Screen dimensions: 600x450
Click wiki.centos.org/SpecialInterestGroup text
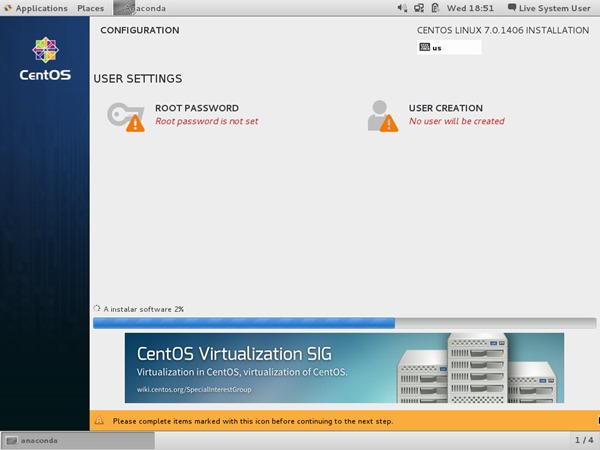[x=194, y=390]
